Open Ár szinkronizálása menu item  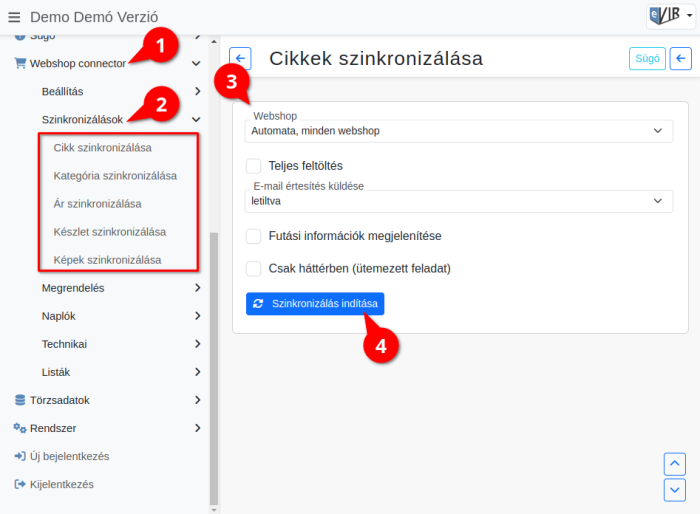(97, 204)
